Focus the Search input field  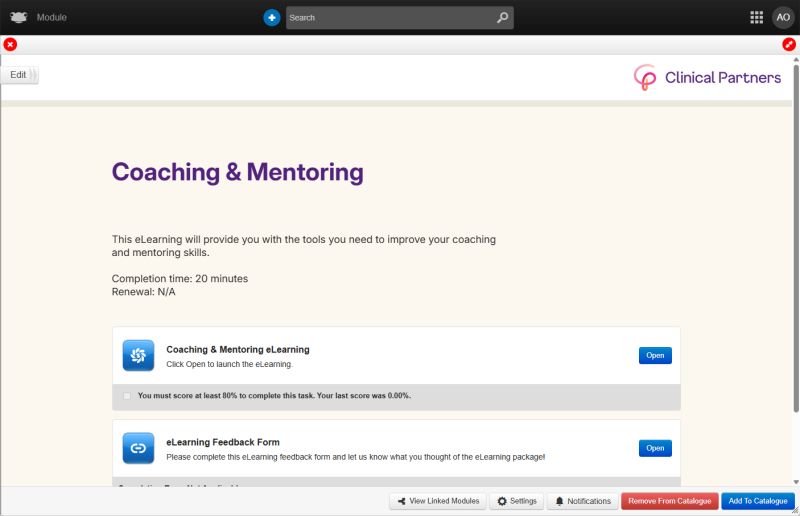(x=390, y=18)
